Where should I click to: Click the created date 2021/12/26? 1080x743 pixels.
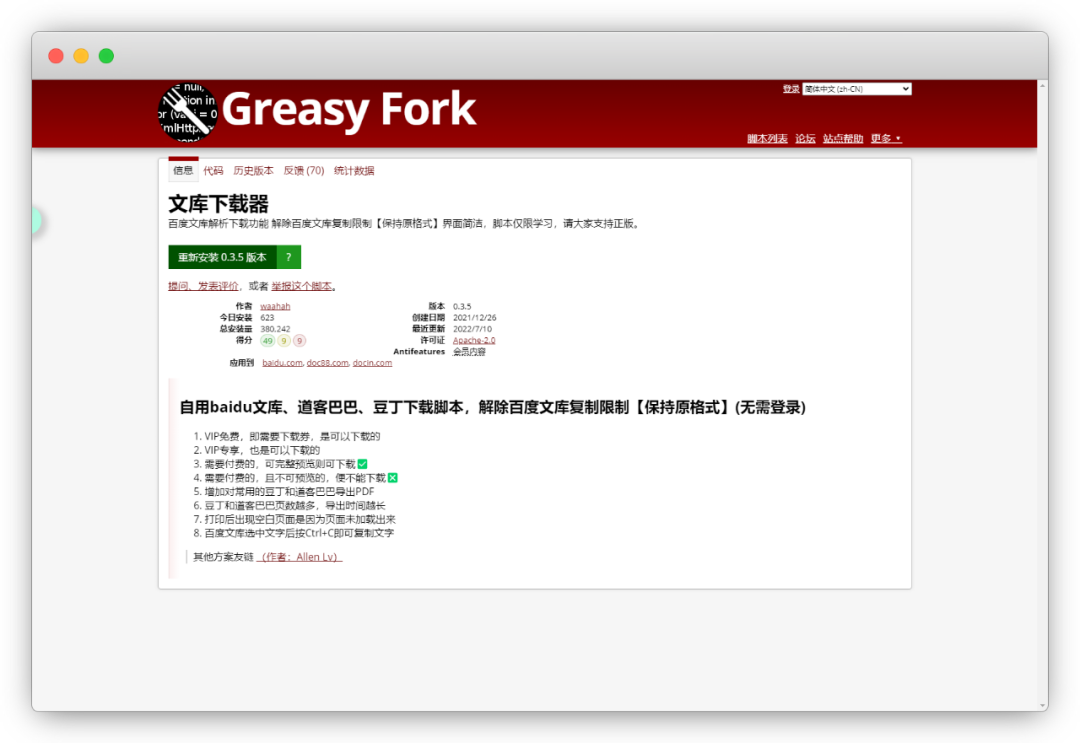475,317
